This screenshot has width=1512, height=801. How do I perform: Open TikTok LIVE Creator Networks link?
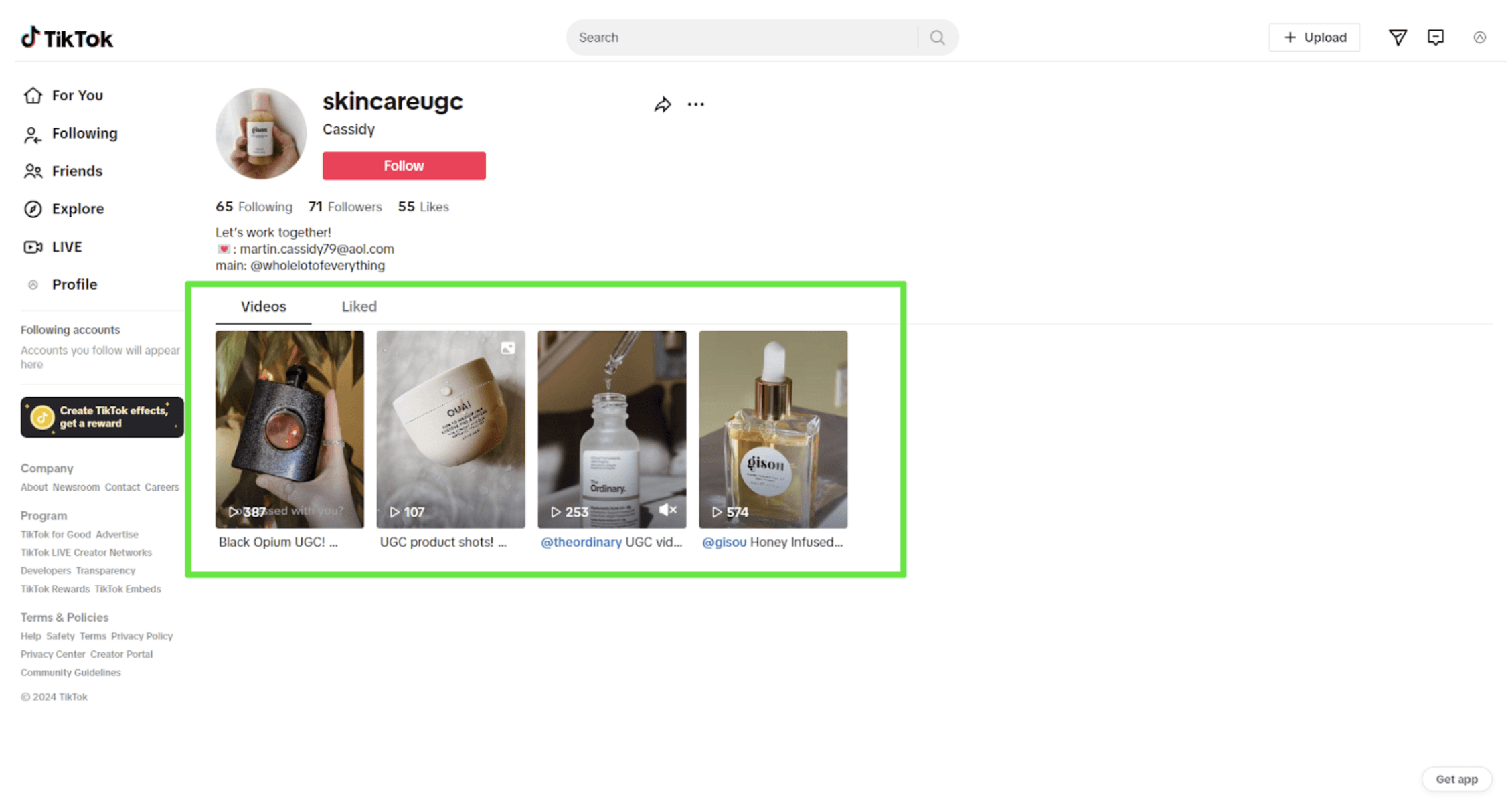pyautogui.click(x=86, y=553)
